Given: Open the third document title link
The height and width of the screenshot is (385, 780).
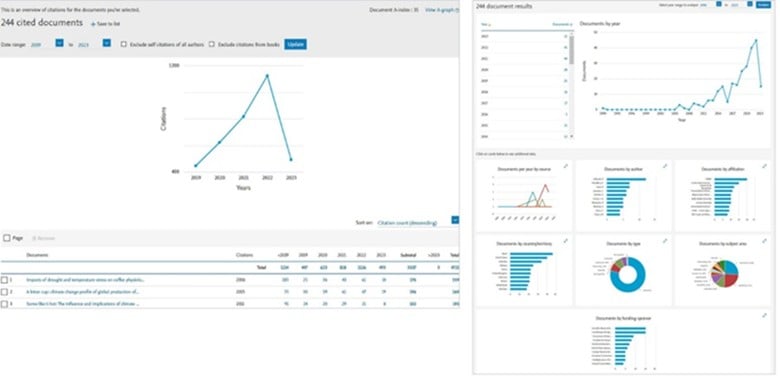Looking at the screenshot, I should pyautogui.click(x=83, y=304).
